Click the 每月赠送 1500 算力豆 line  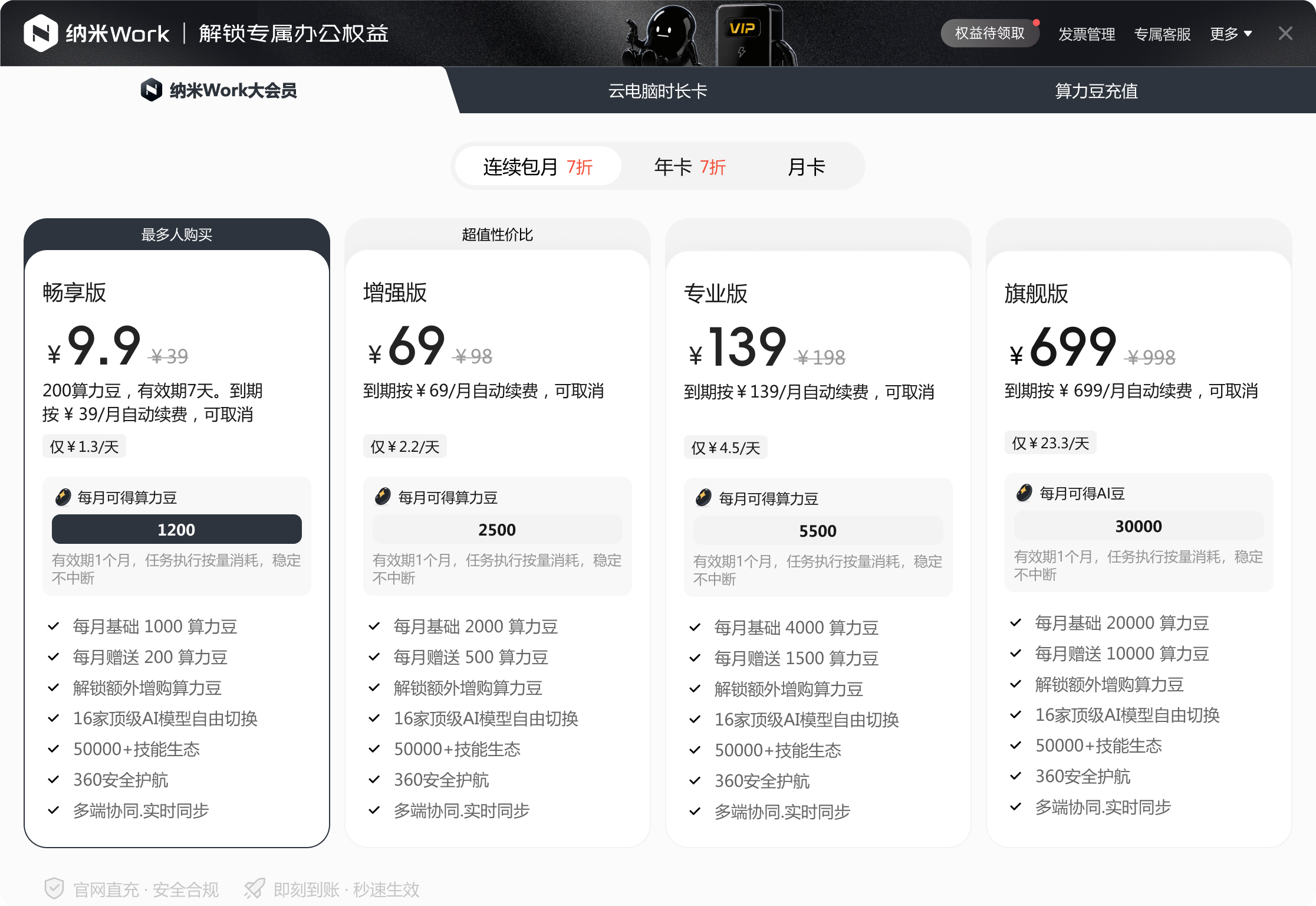tap(797, 658)
